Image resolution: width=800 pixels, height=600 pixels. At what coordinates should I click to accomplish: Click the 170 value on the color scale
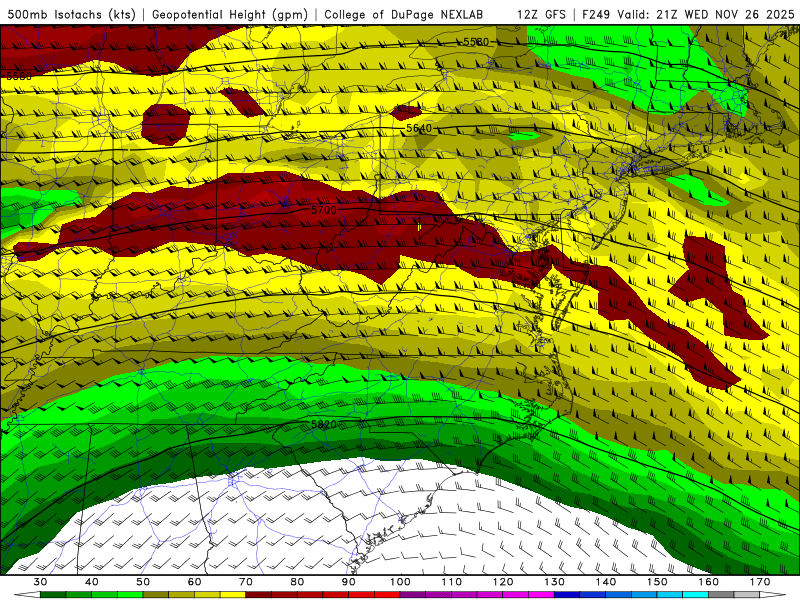pyautogui.click(x=760, y=582)
